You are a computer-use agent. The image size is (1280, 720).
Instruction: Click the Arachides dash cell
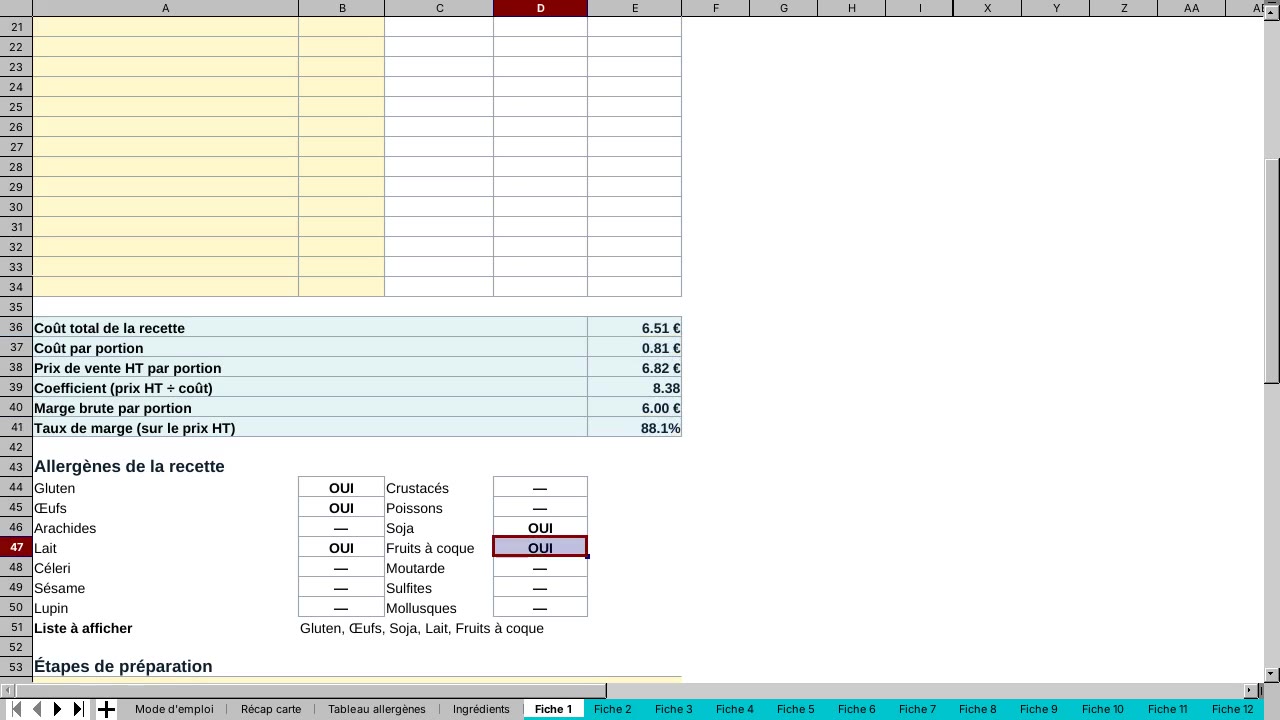341,528
